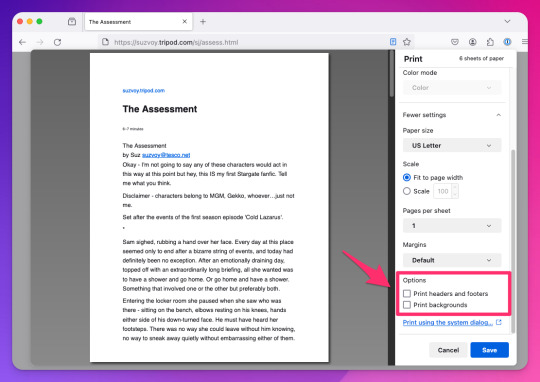Click the Scale percentage input field
This screenshot has width=540, height=382.
tap(443, 191)
